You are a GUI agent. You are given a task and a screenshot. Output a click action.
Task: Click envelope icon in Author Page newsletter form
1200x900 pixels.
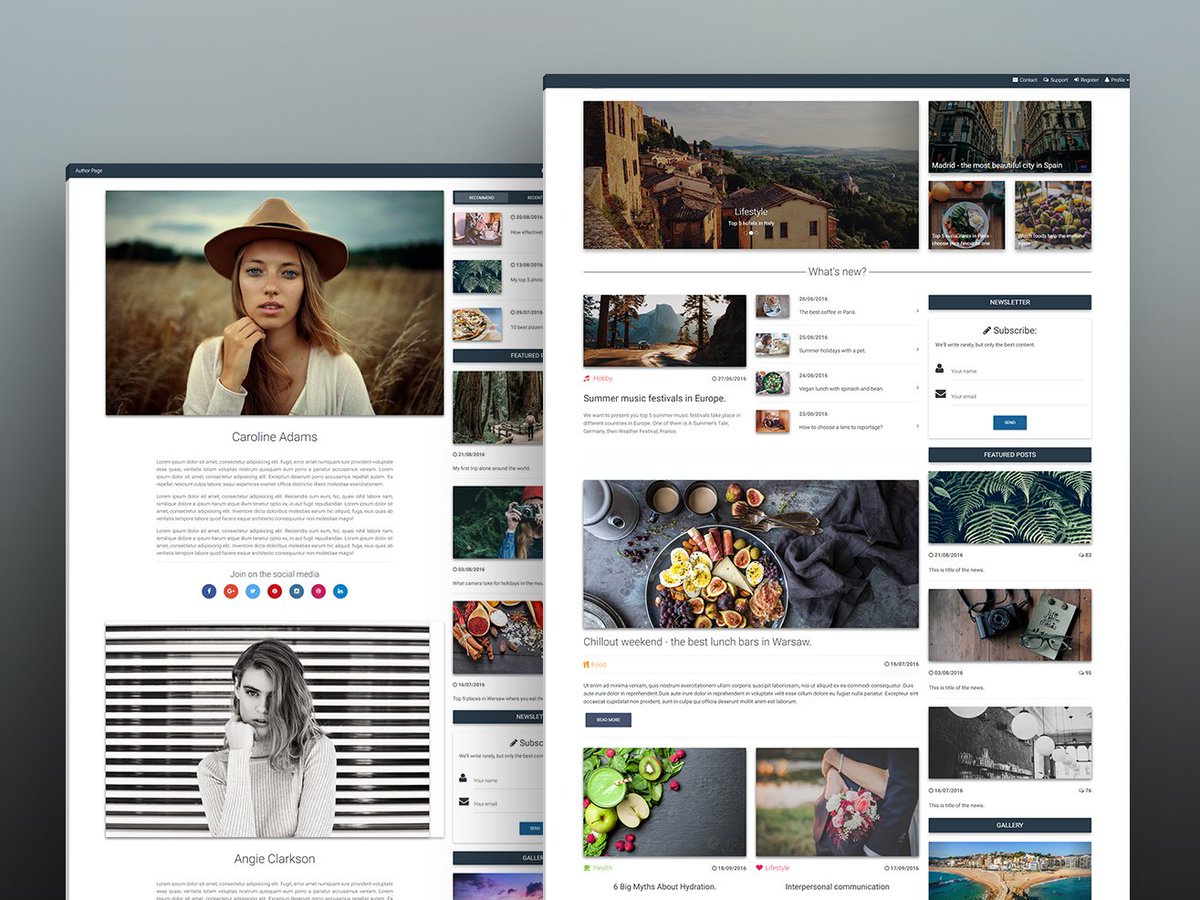(463, 802)
